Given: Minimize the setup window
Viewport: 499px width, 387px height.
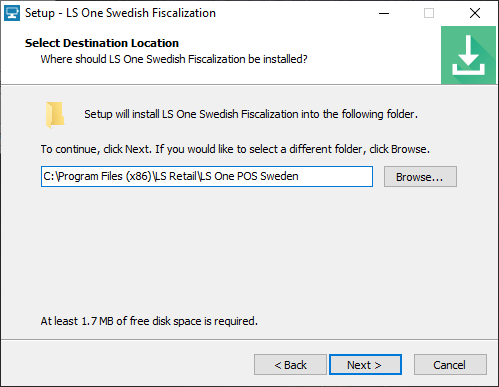Looking at the screenshot, I should pyautogui.click(x=384, y=13).
